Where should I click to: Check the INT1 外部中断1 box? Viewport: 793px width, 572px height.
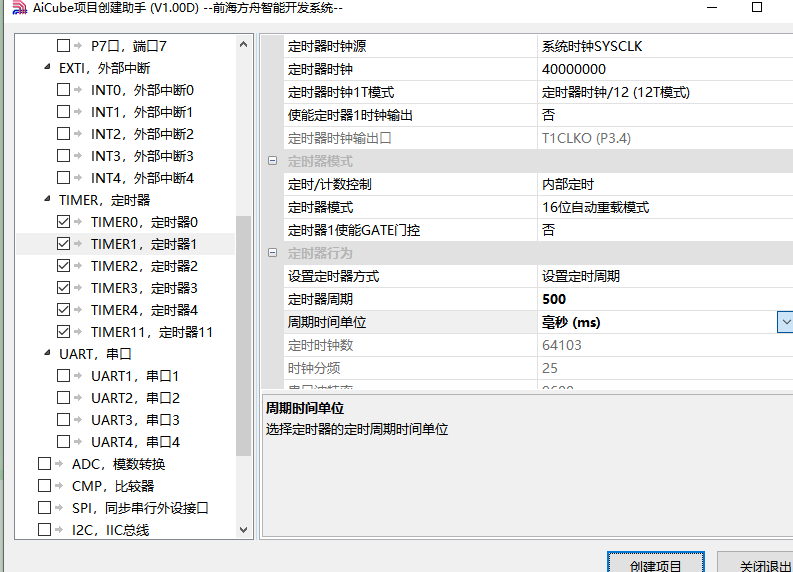pos(63,112)
